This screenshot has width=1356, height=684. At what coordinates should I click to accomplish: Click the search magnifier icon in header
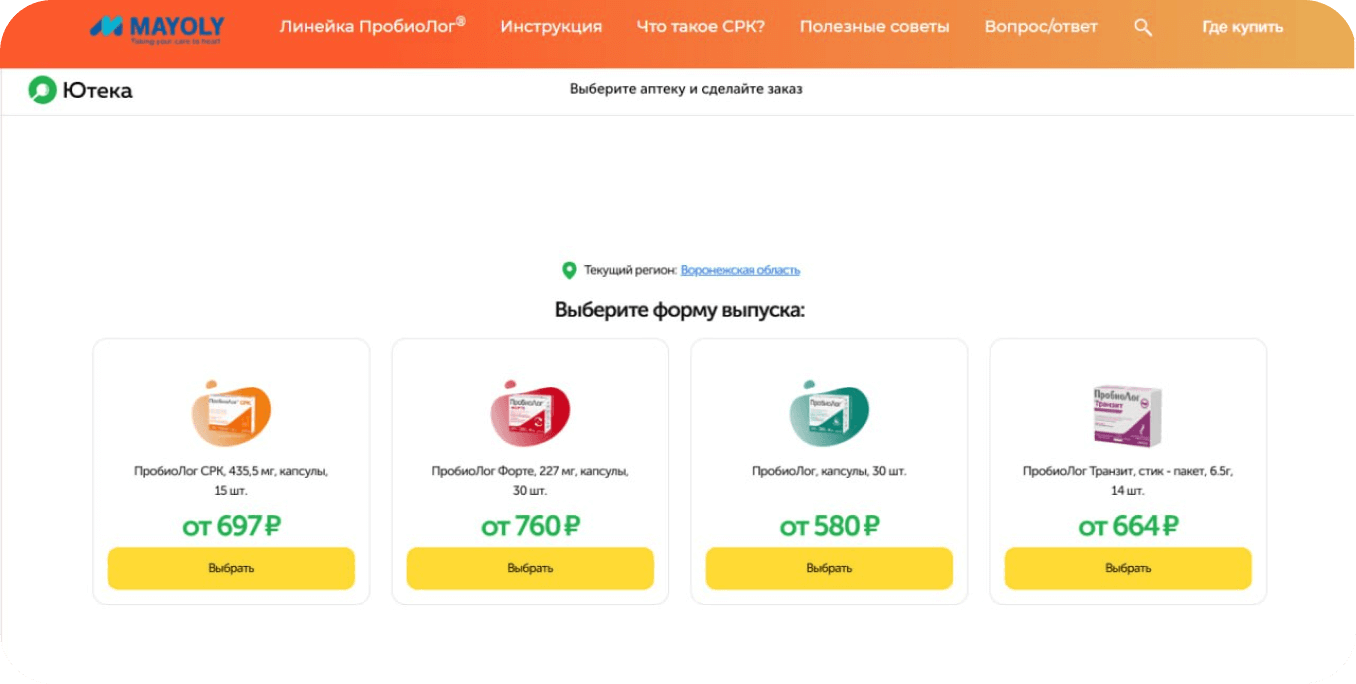tap(1143, 28)
